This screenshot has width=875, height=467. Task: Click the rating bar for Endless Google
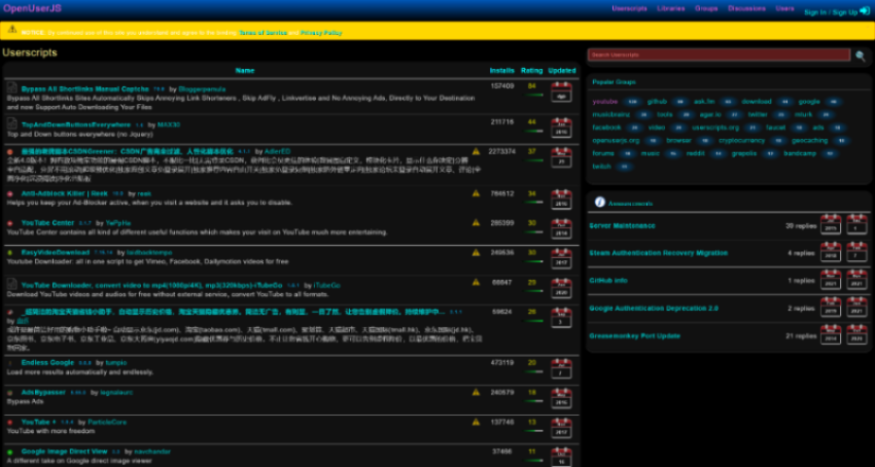[x=533, y=372]
